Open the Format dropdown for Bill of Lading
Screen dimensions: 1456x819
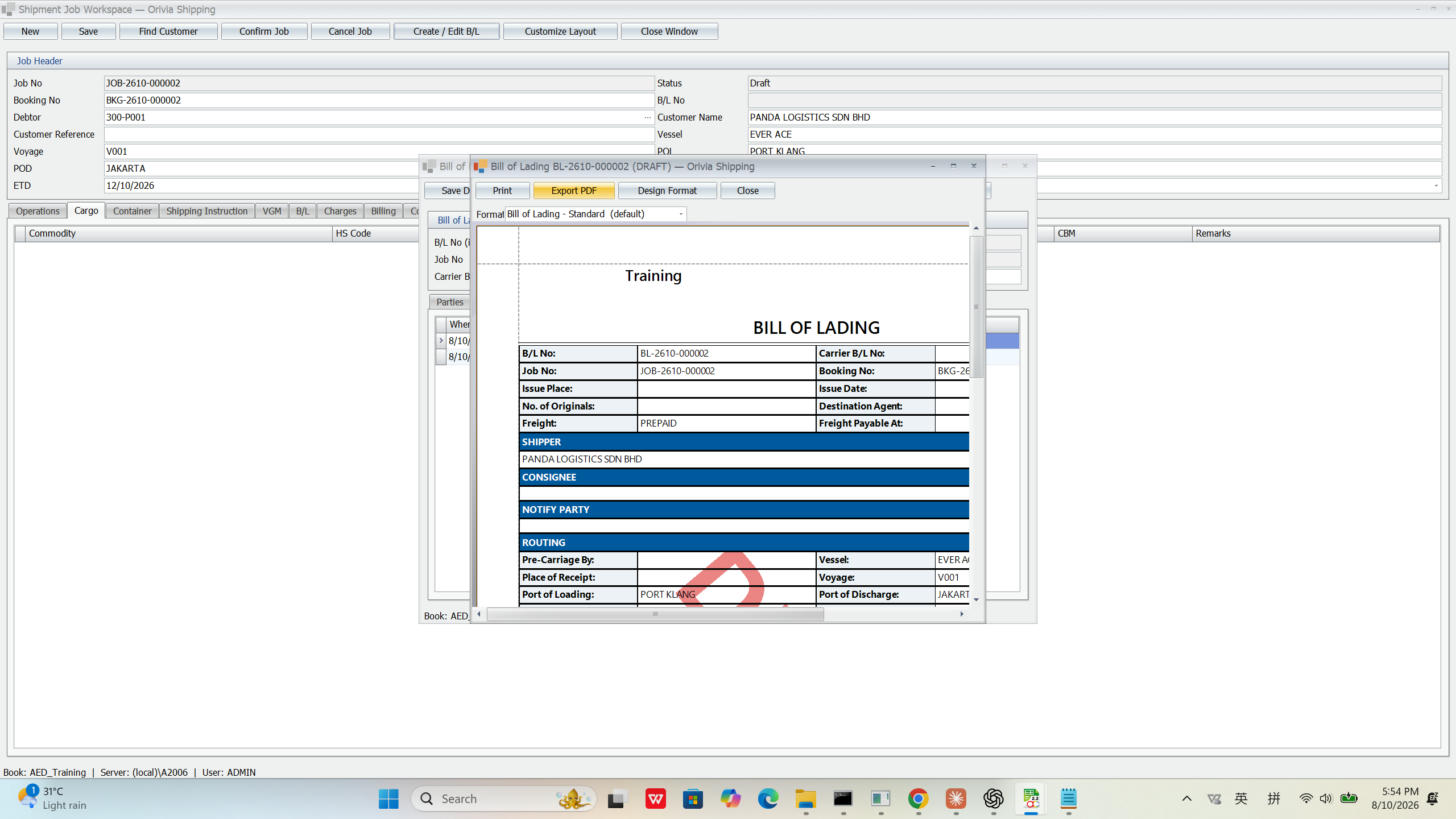[x=681, y=214]
